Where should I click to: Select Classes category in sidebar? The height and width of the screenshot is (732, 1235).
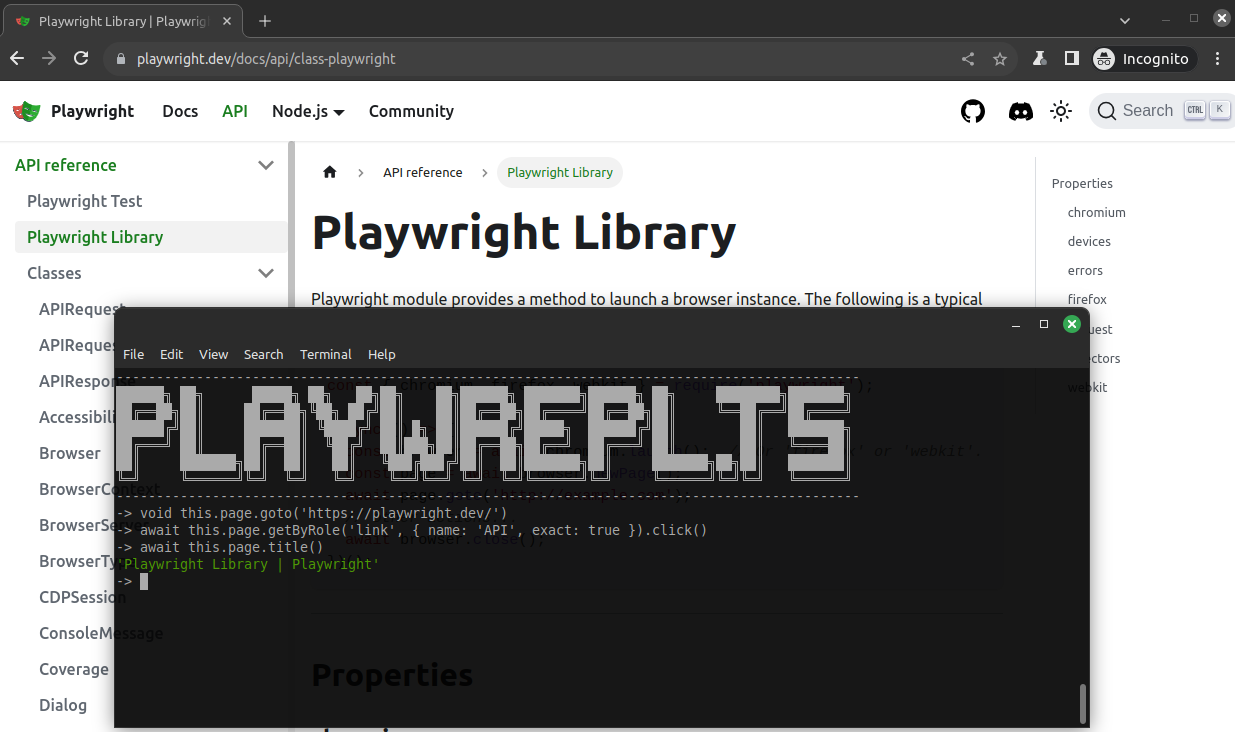[54, 273]
